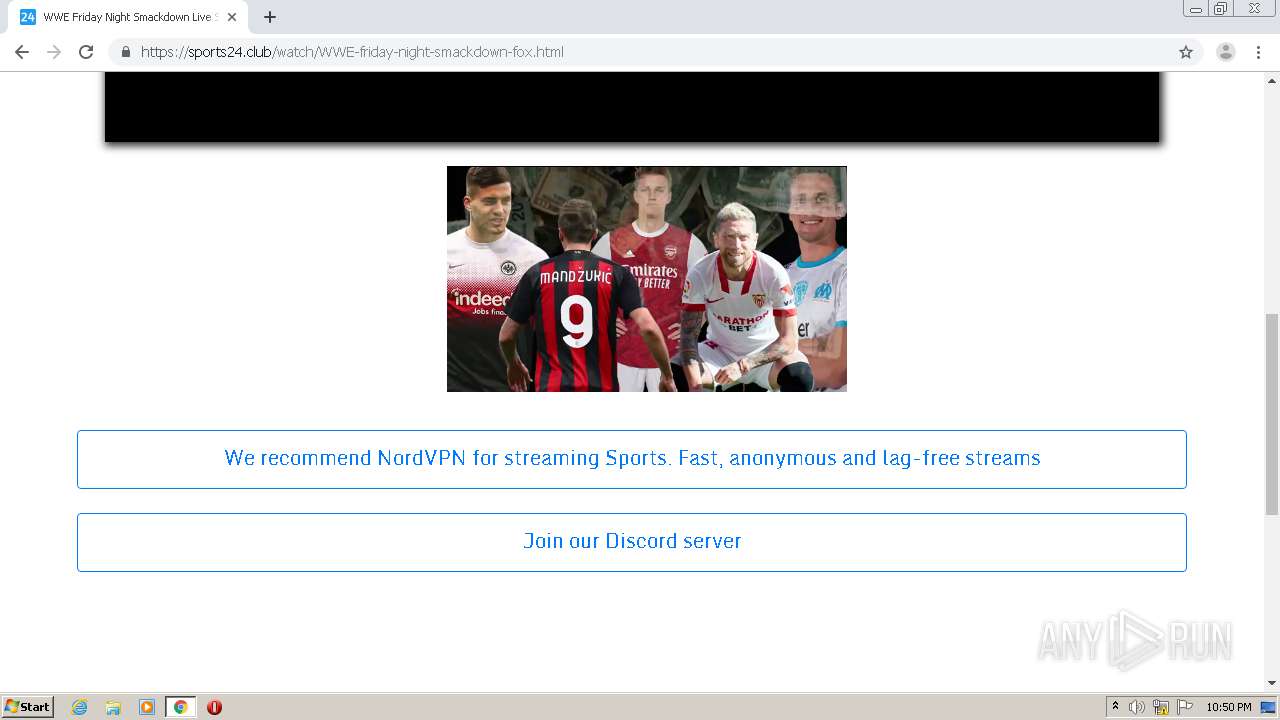Launch Internet Explorer from taskbar

[x=80, y=707]
